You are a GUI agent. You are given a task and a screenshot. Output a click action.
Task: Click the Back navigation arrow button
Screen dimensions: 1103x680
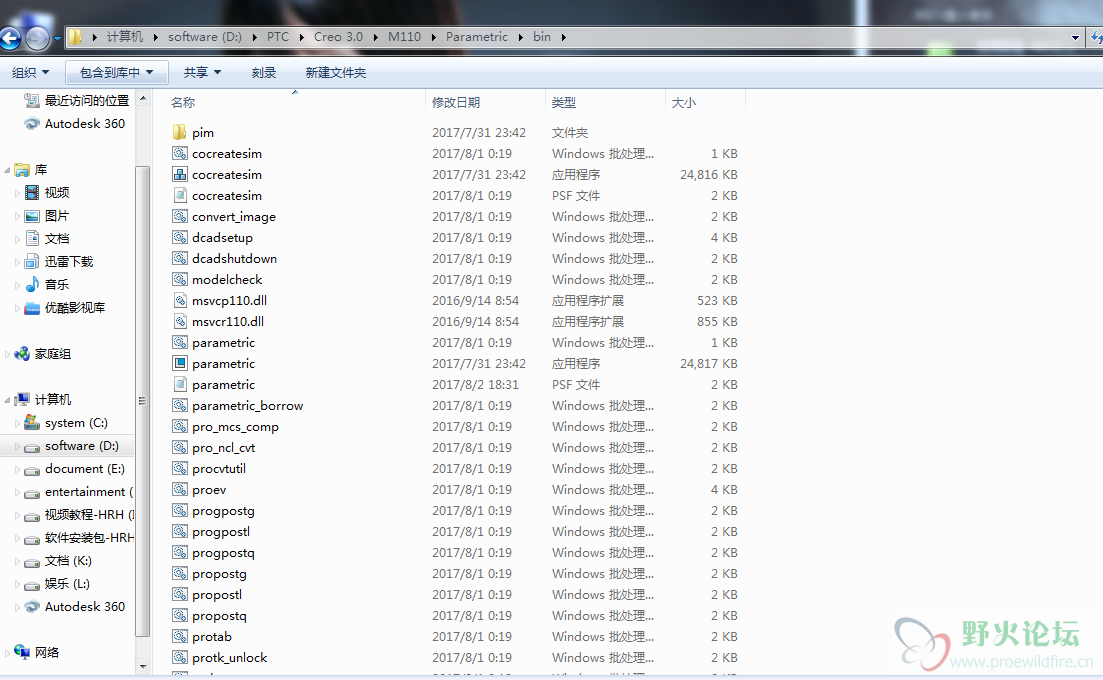(10, 39)
